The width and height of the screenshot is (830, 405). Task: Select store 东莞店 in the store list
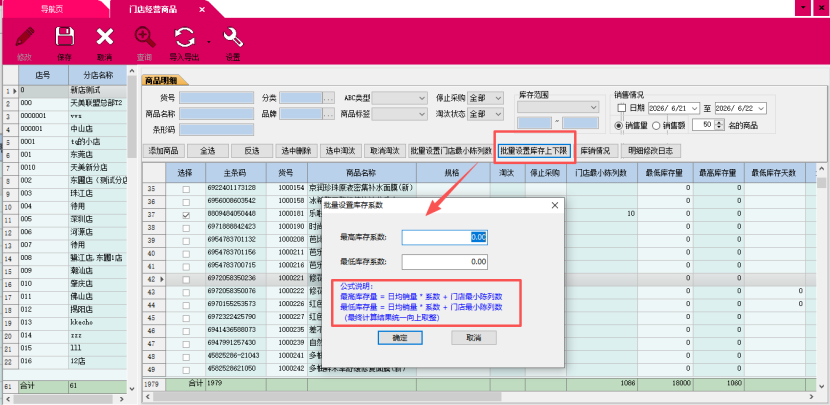(97, 155)
